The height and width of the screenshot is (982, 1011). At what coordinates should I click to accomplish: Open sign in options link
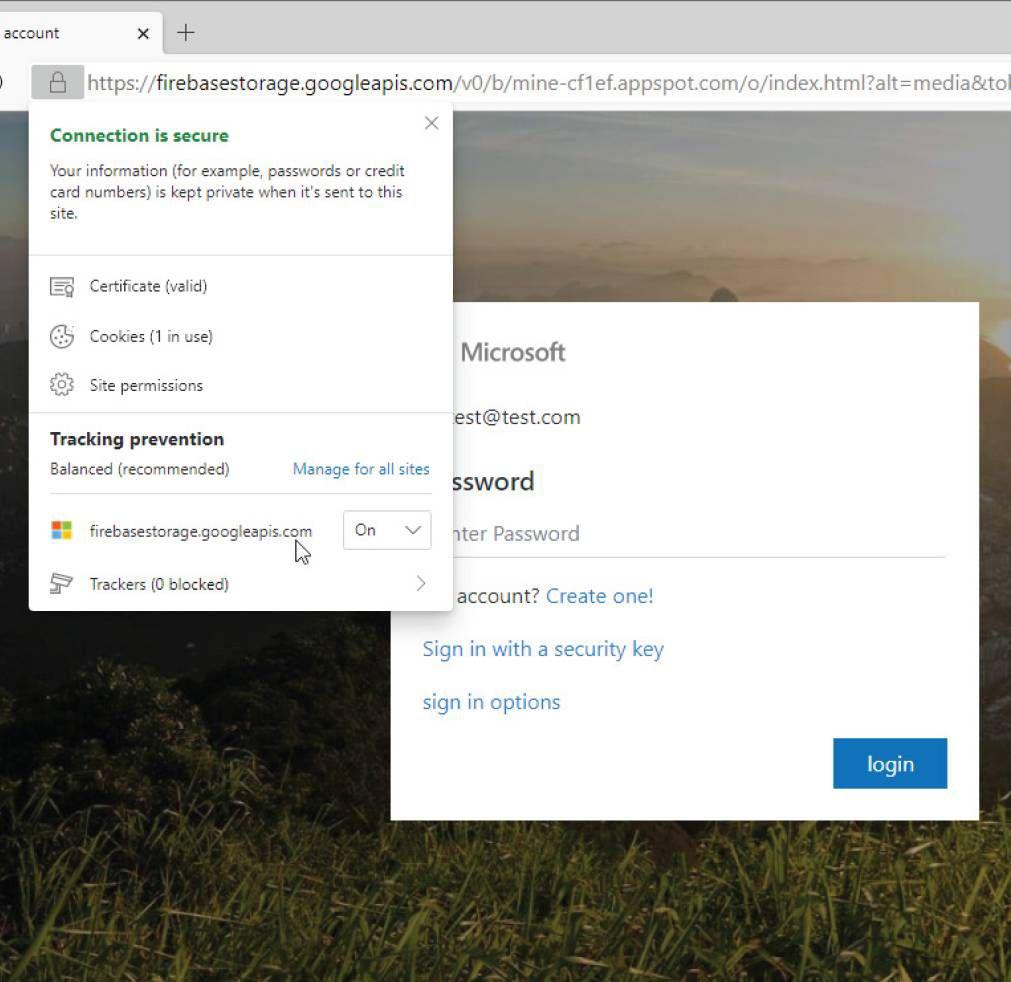point(491,702)
